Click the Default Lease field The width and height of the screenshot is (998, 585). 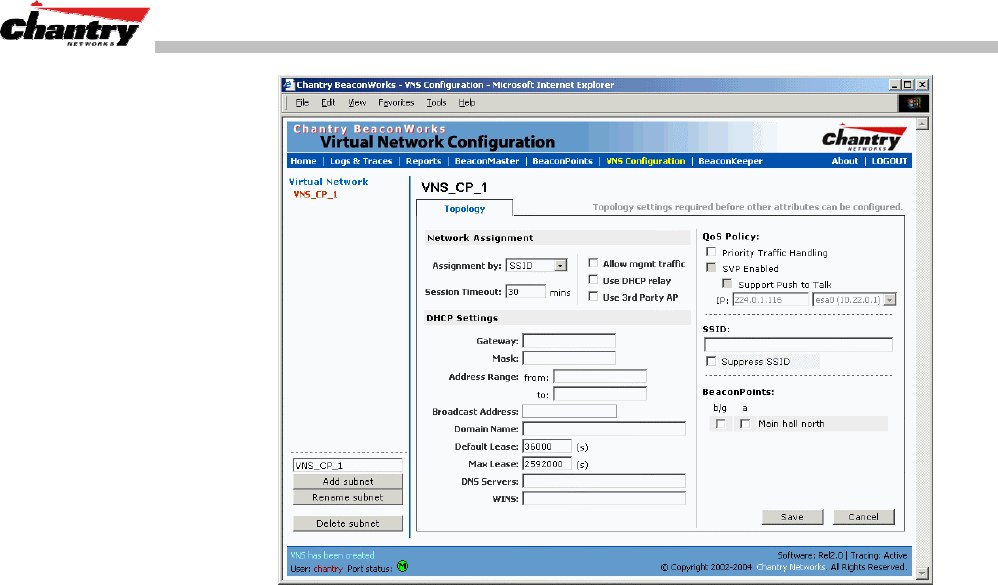pyautogui.click(x=547, y=446)
